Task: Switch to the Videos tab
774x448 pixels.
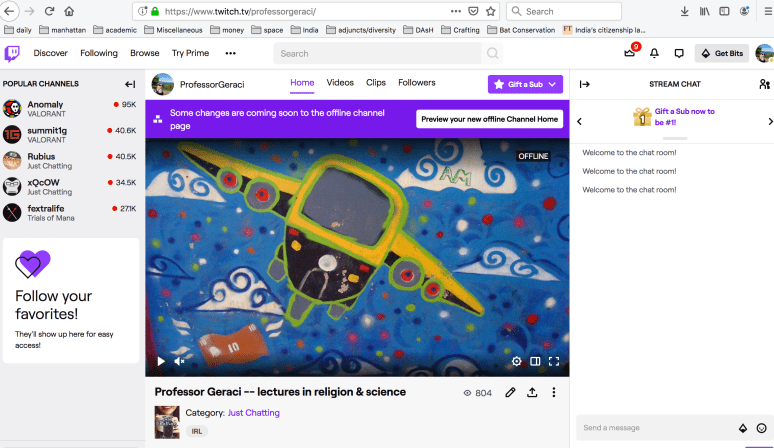Action: 340,83
